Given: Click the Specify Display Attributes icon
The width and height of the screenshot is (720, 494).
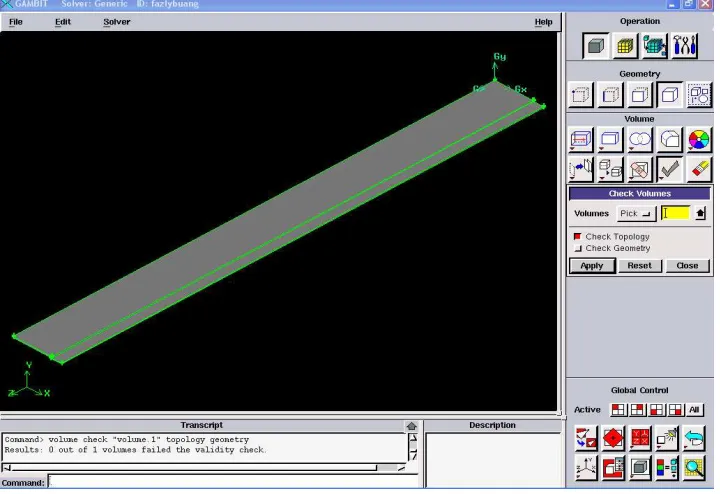Looking at the screenshot, I should point(613,468).
